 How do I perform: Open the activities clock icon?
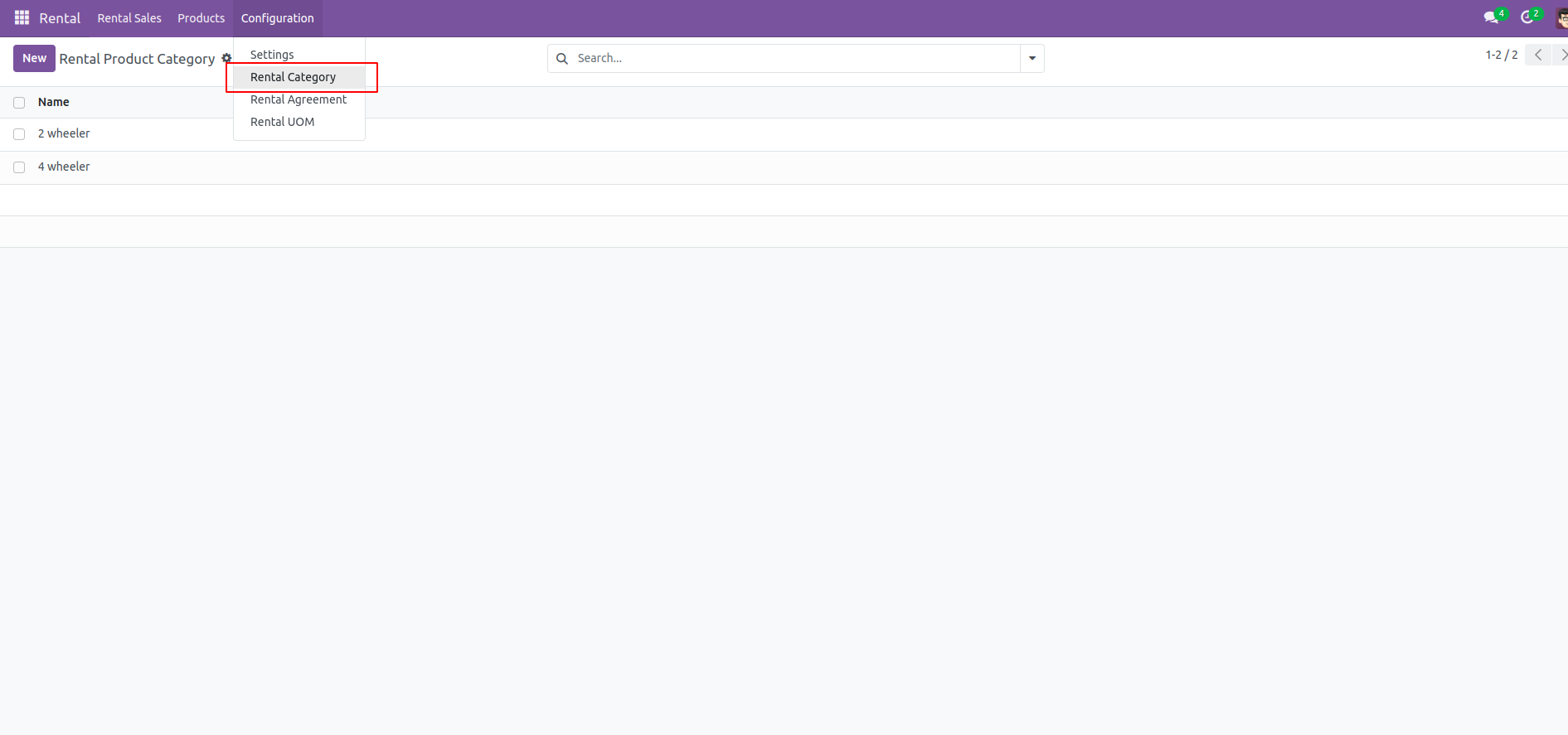click(1528, 17)
